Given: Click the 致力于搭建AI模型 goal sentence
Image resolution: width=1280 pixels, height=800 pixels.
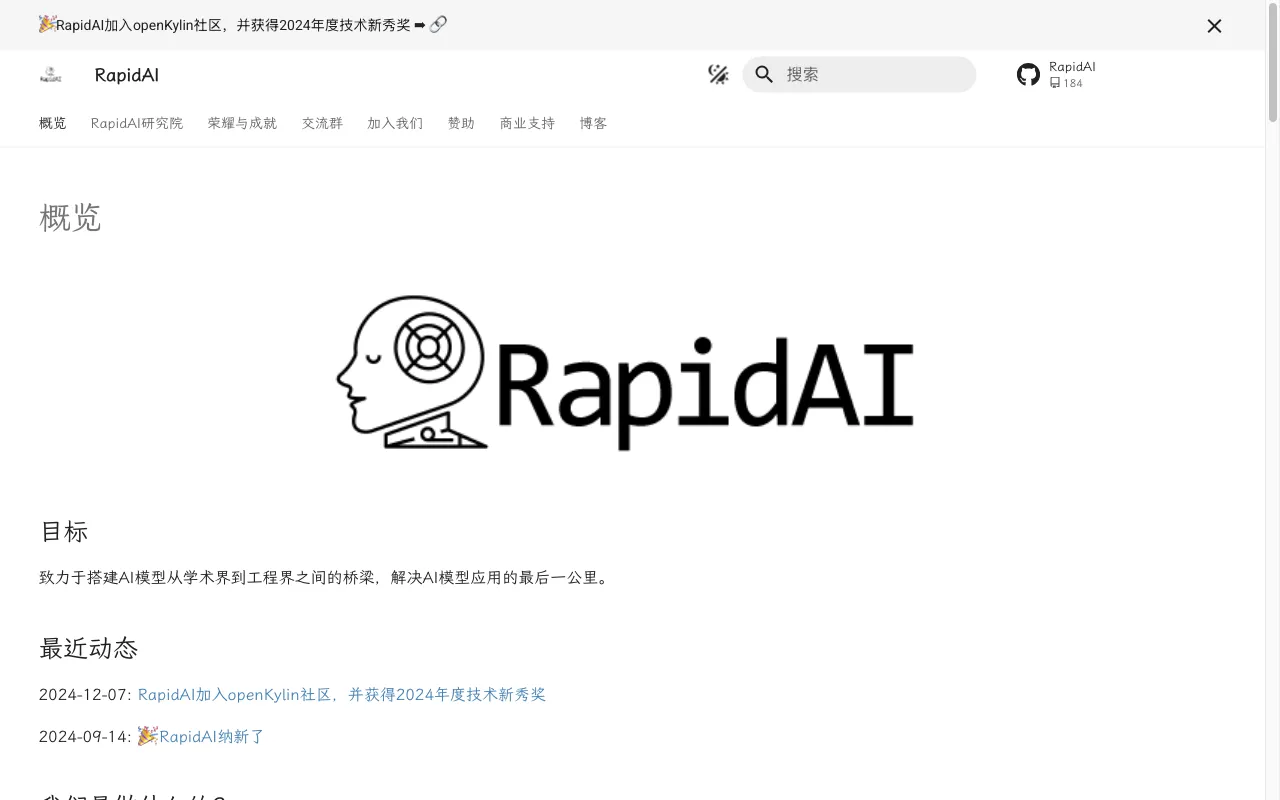Looking at the screenshot, I should (324, 577).
